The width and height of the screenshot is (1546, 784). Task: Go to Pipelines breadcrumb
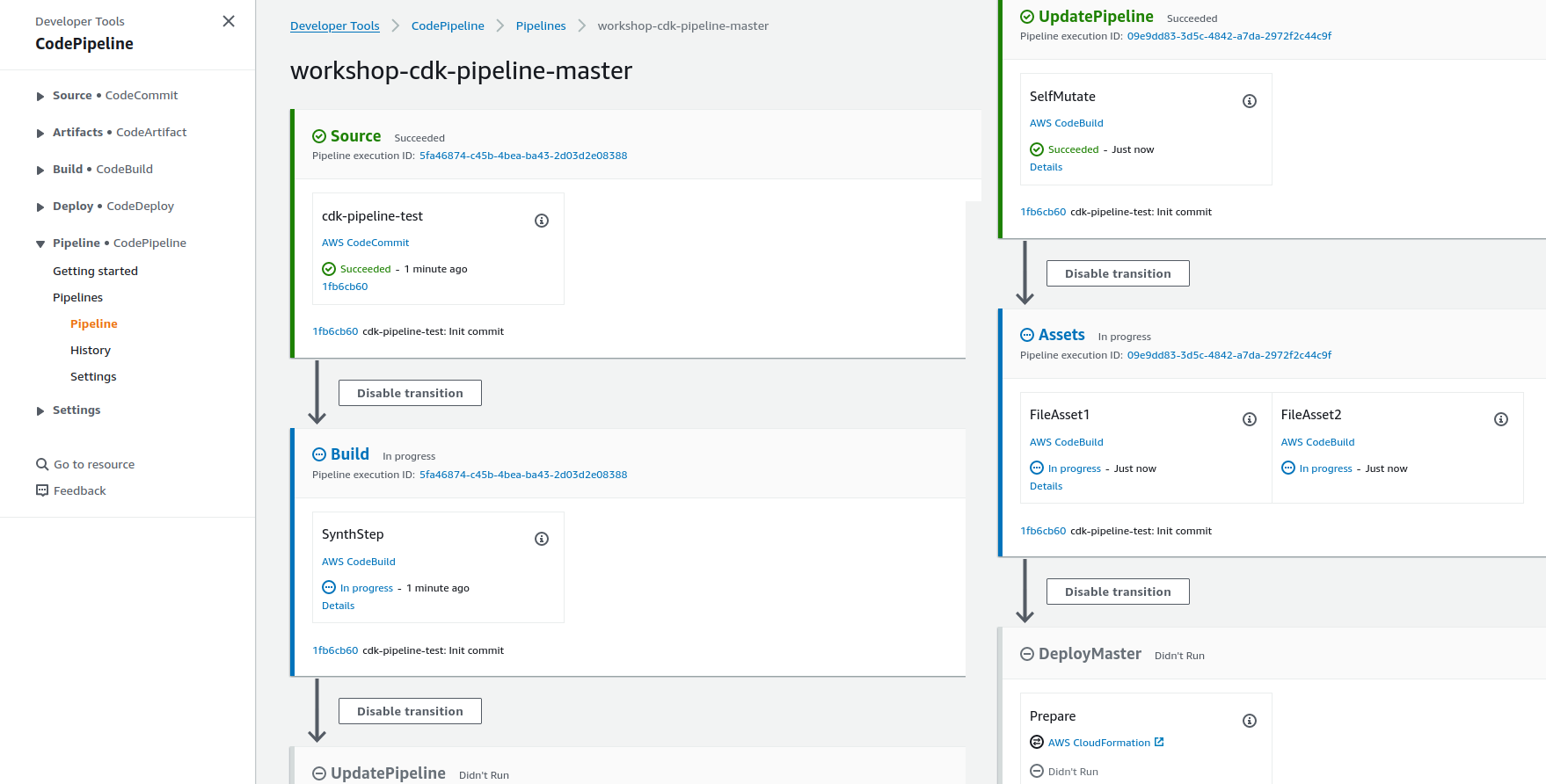pos(541,26)
